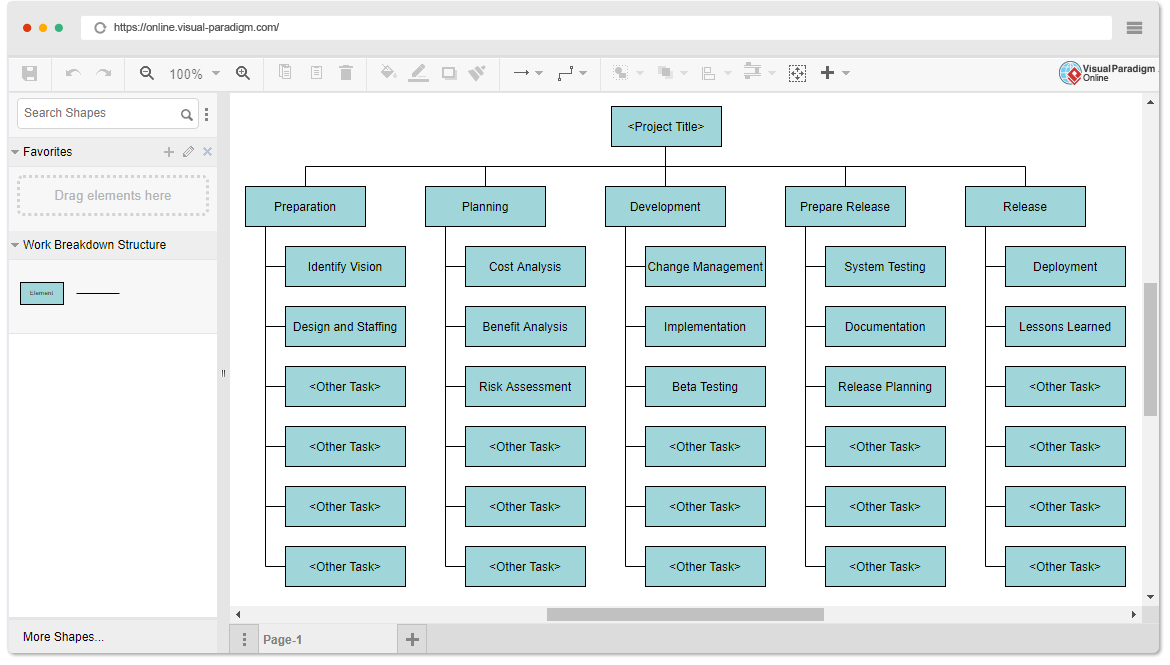
Task: Select the Preparation box
Action: pos(305,207)
